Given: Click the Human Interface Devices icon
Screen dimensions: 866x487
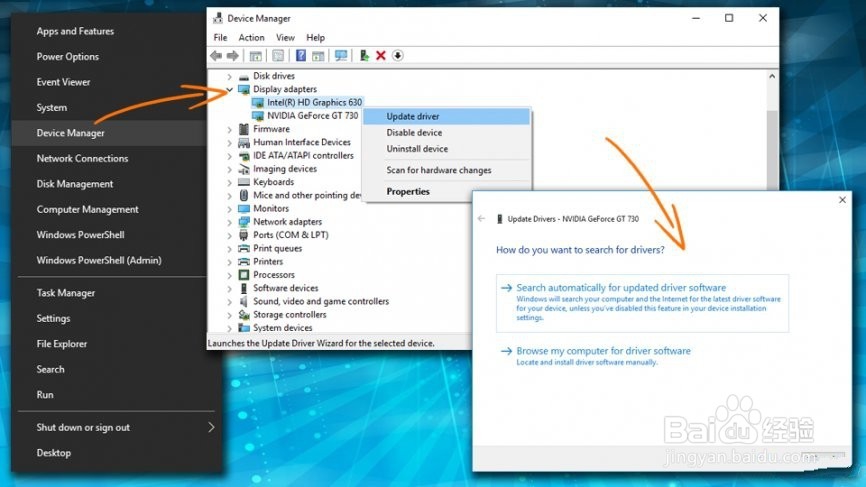Looking at the screenshot, I should [244, 142].
